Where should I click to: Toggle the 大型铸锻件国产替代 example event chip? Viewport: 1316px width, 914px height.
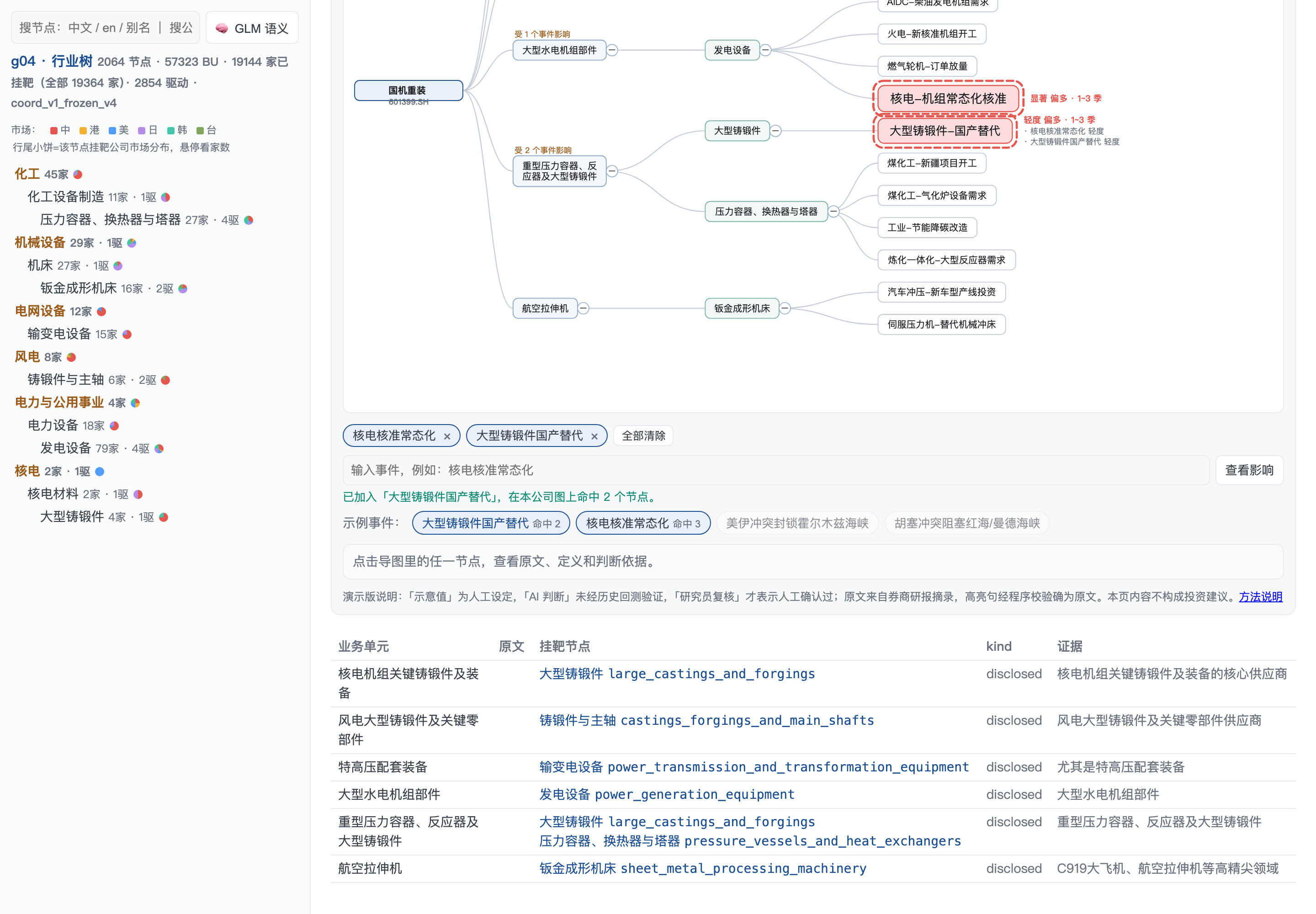491,523
